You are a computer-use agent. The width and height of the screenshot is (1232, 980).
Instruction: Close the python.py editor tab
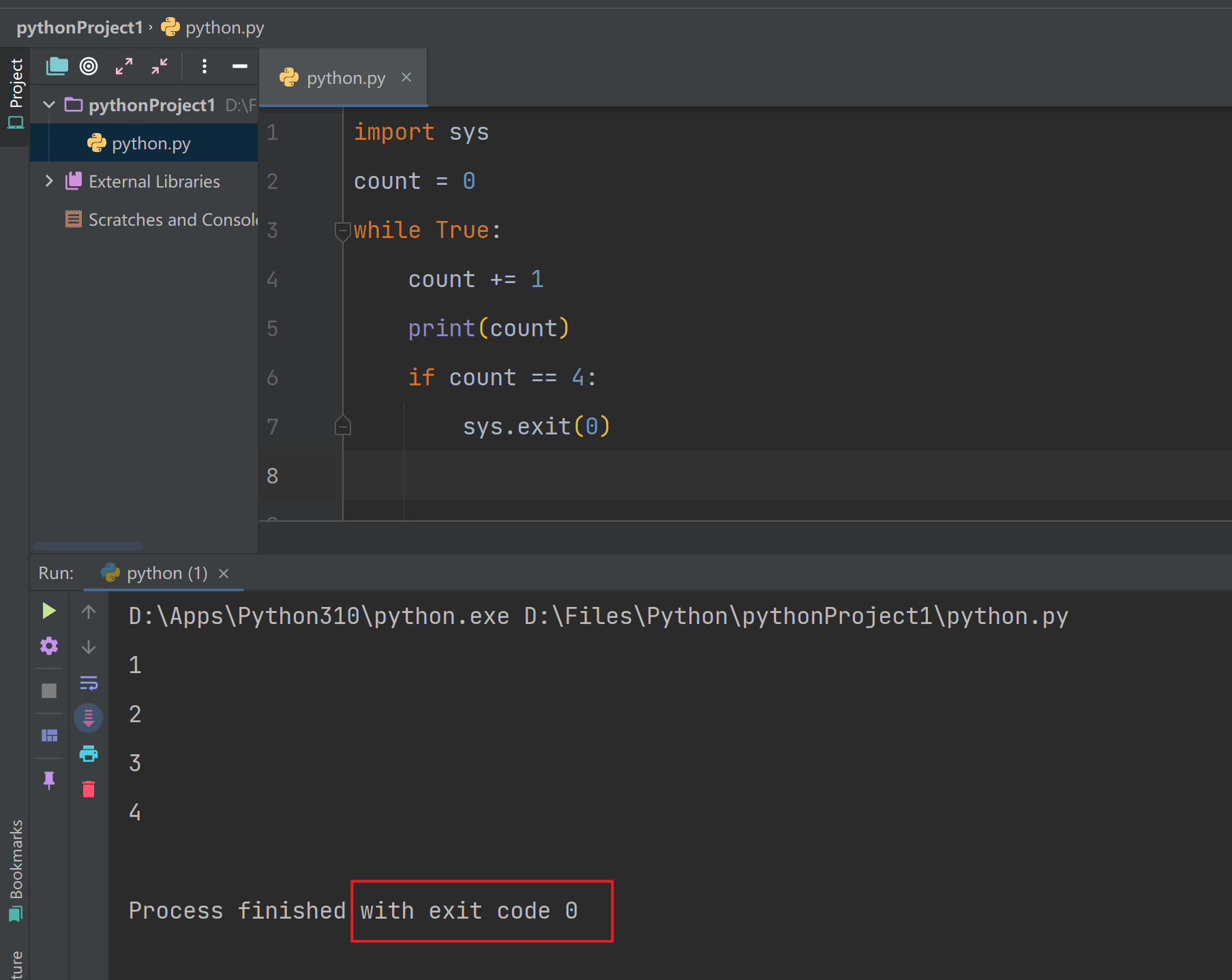pos(406,77)
